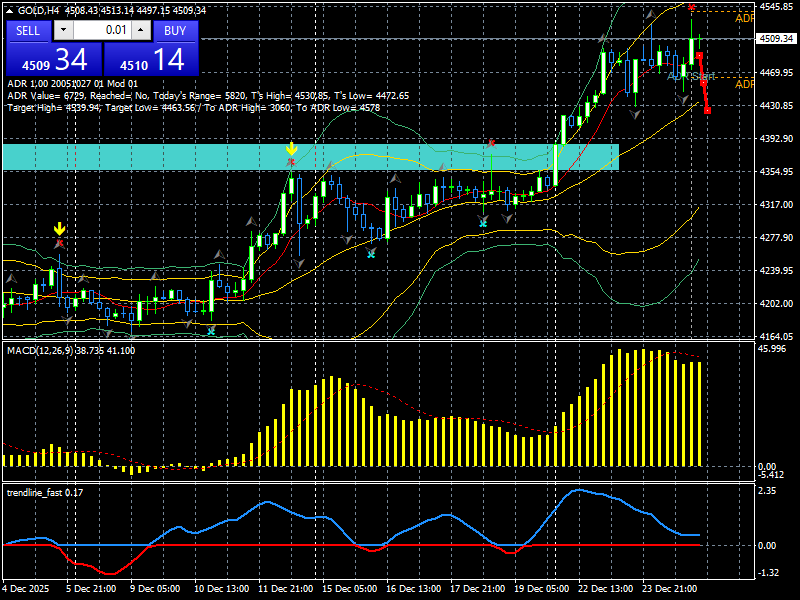Select the yellow arrow above the cyan zone
Screen dimensions: 800x600
tap(291, 148)
